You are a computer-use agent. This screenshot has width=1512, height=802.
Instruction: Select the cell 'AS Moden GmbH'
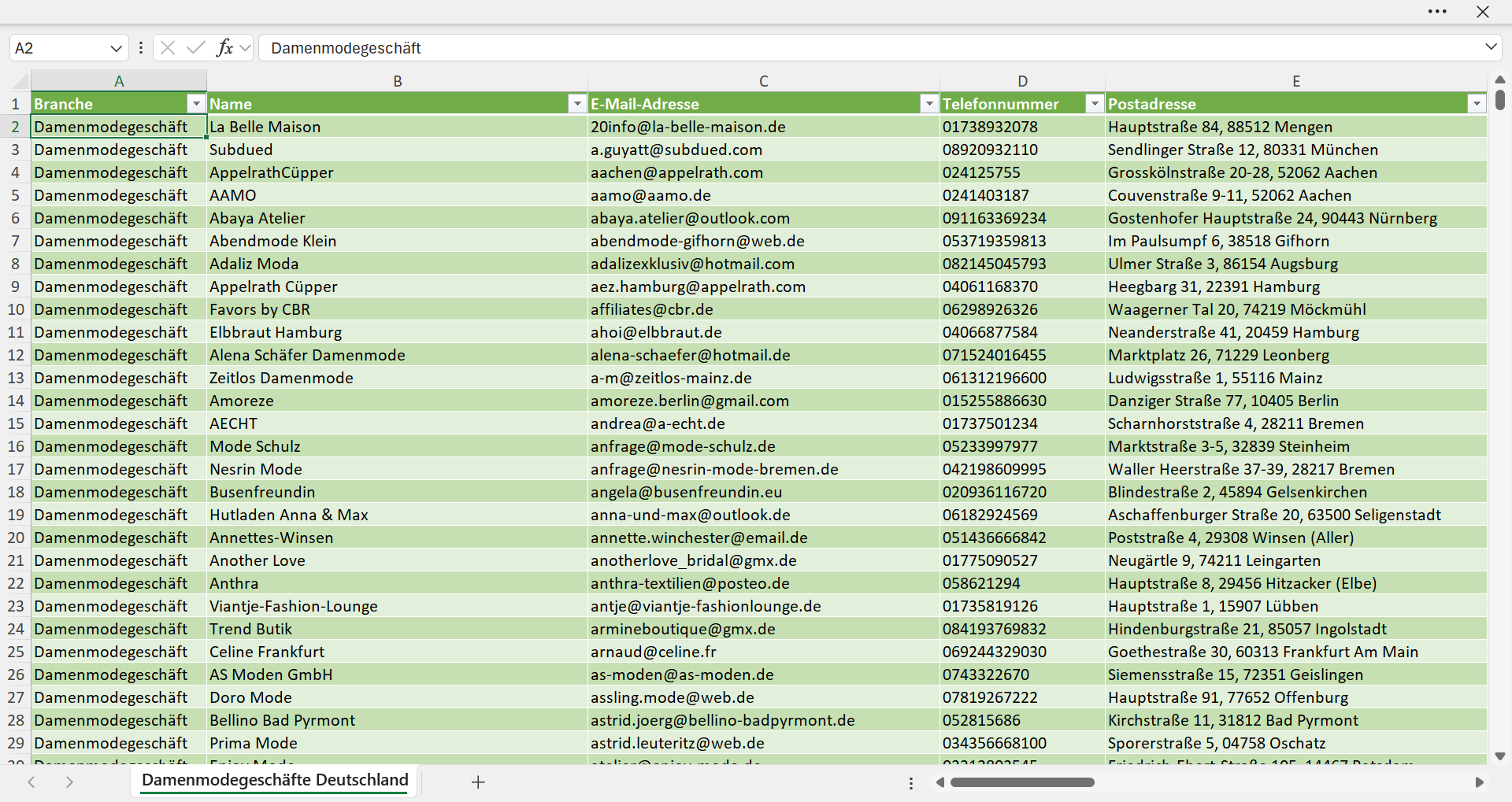pyautogui.click(x=397, y=674)
